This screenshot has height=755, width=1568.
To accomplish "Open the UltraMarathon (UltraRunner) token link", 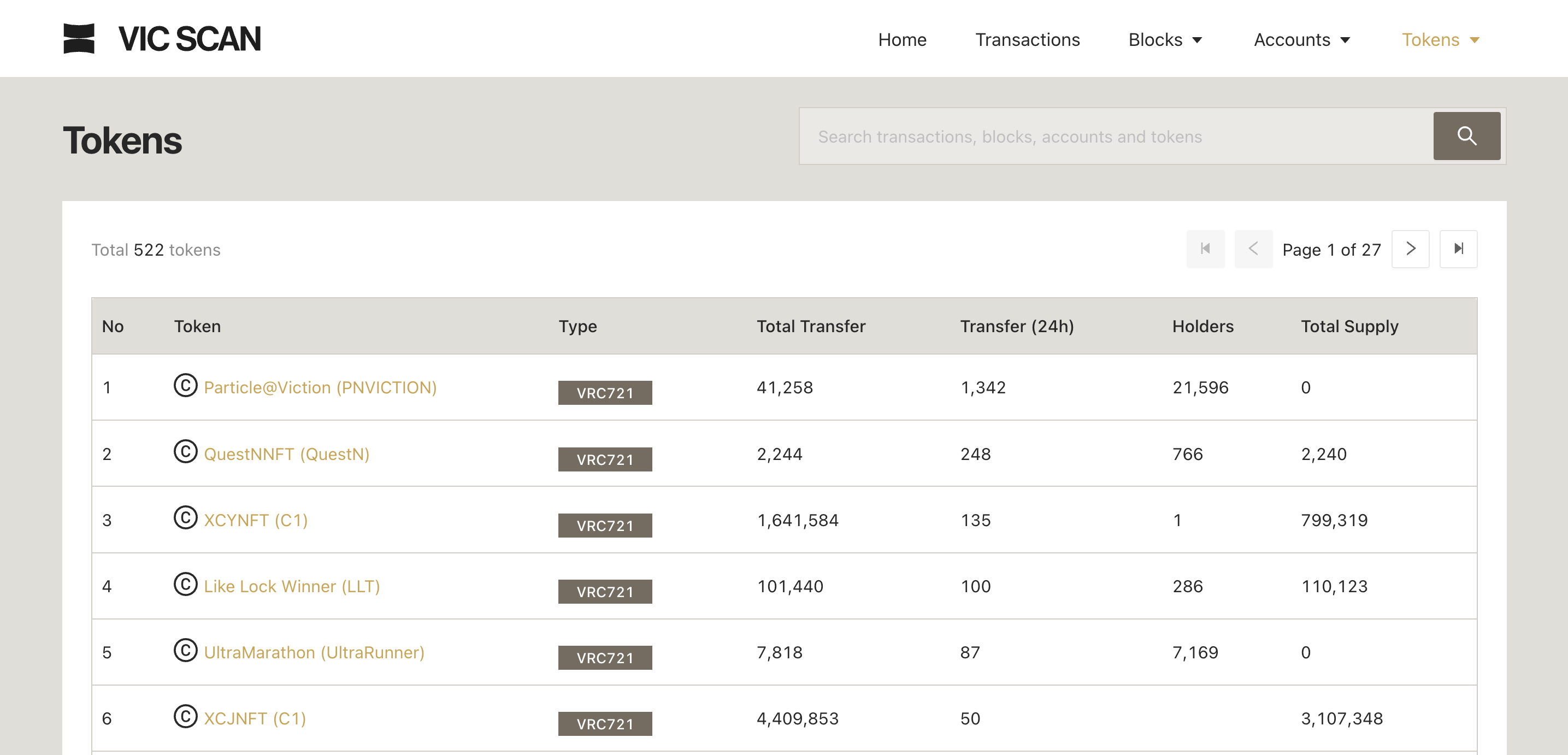I will (x=314, y=652).
